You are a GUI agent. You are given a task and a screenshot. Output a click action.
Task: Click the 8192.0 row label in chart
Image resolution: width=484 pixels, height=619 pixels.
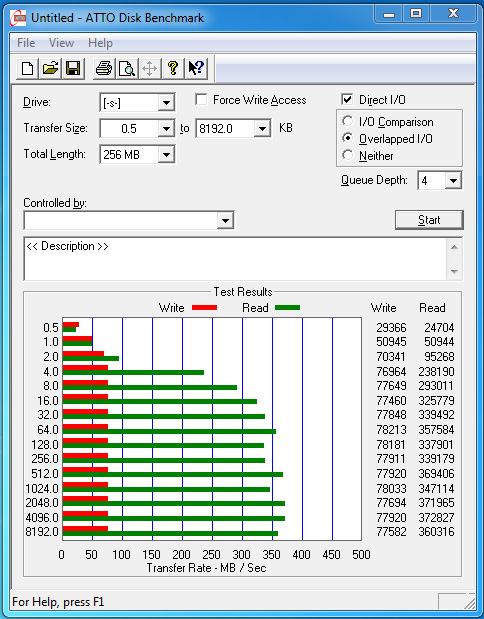[x=42, y=532]
